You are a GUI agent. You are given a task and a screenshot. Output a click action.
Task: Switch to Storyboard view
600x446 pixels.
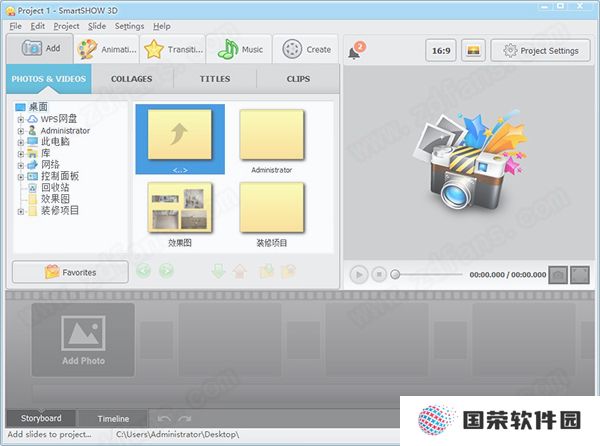pos(41,418)
